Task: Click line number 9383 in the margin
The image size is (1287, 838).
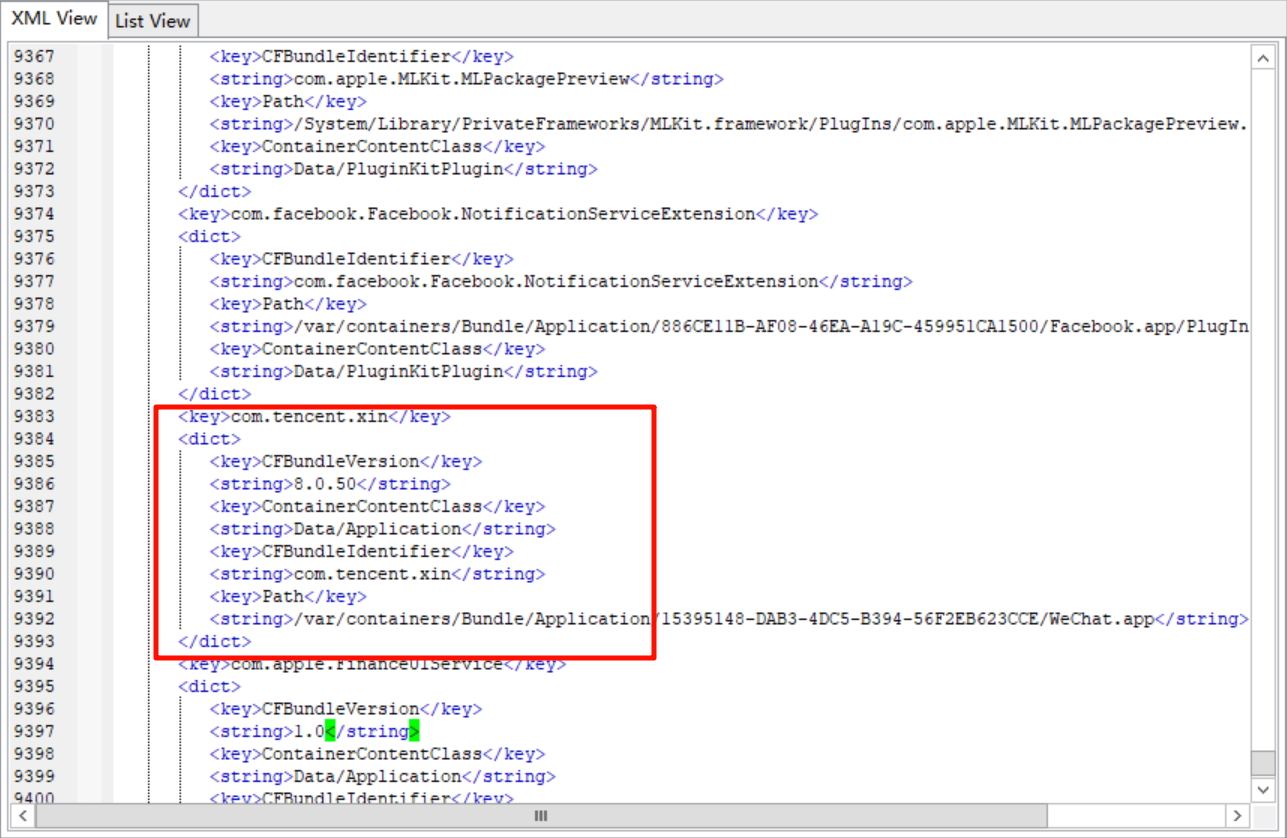Action: click(x=34, y=417)
